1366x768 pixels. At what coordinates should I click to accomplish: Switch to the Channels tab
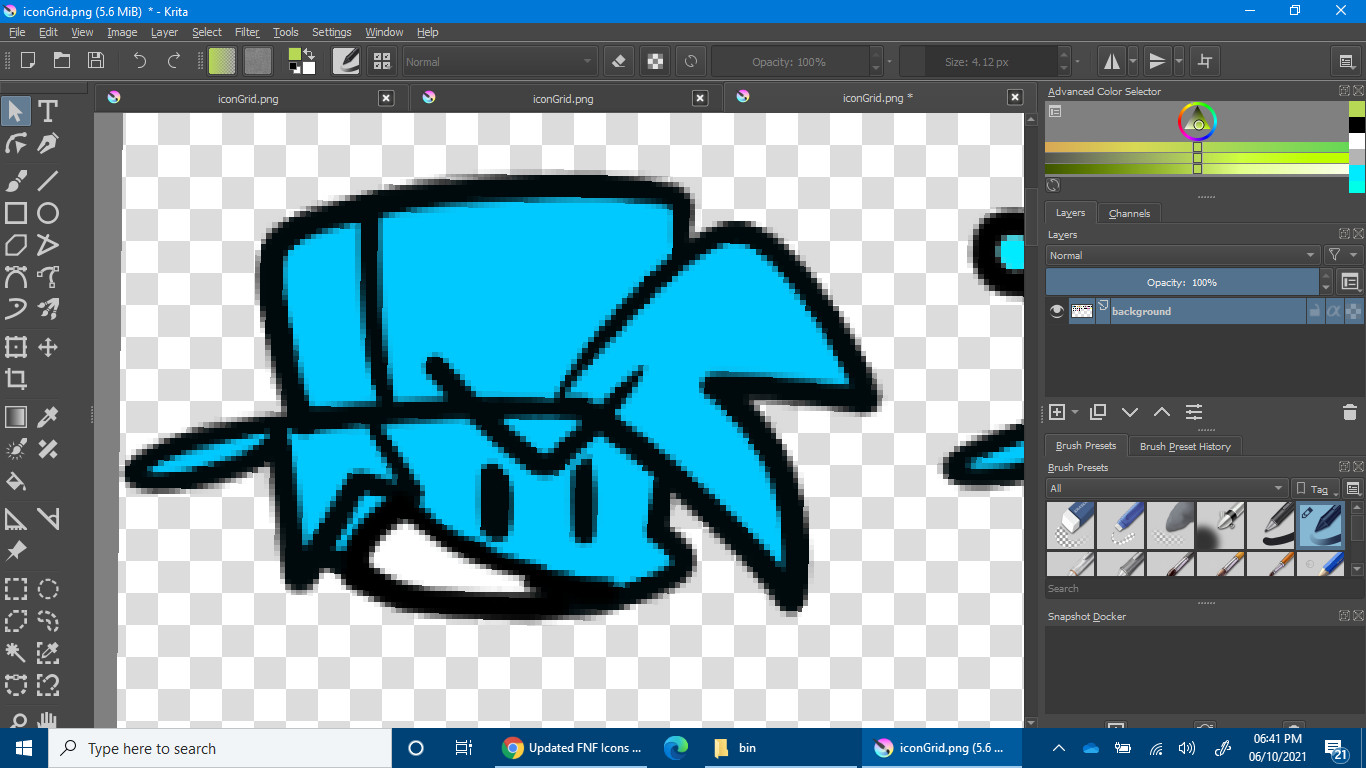click(x=1129, y=213)
